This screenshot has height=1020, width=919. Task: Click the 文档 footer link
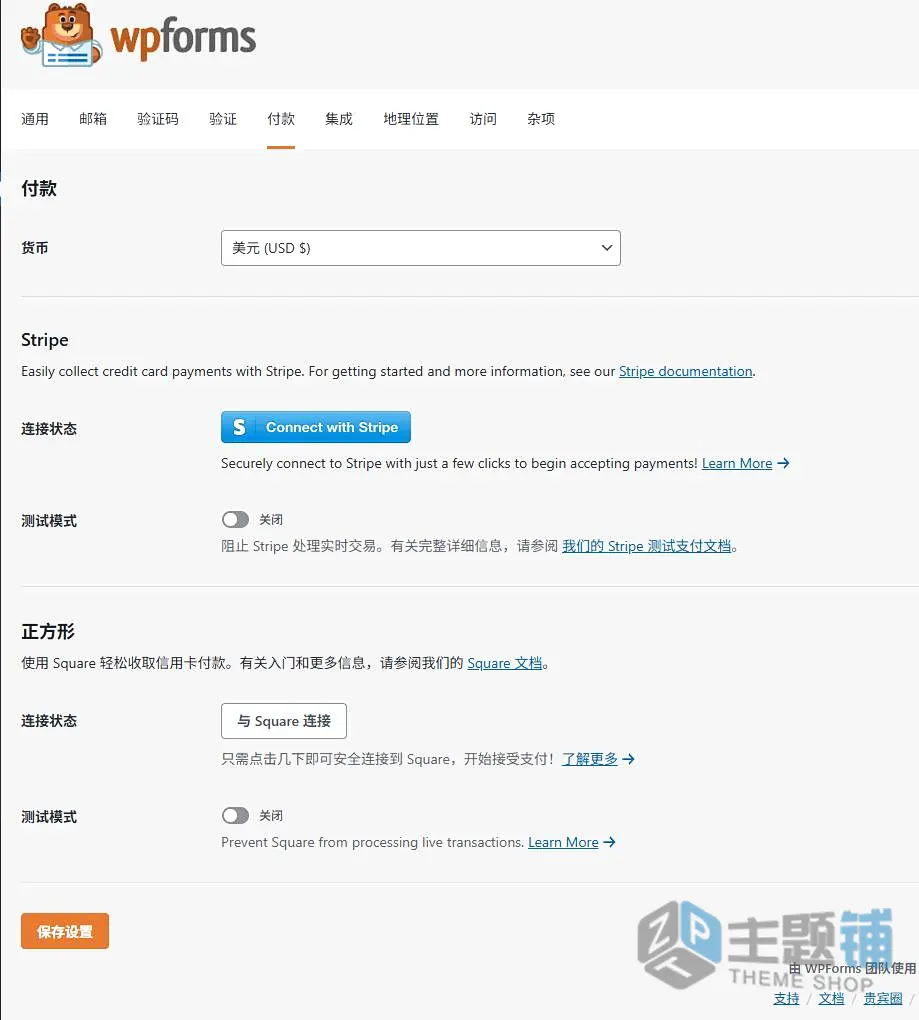coord(831,999)
